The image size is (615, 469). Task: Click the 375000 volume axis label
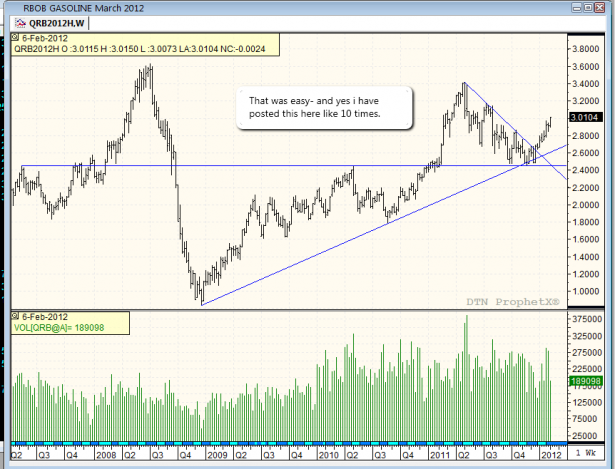[x=587, y=319]
